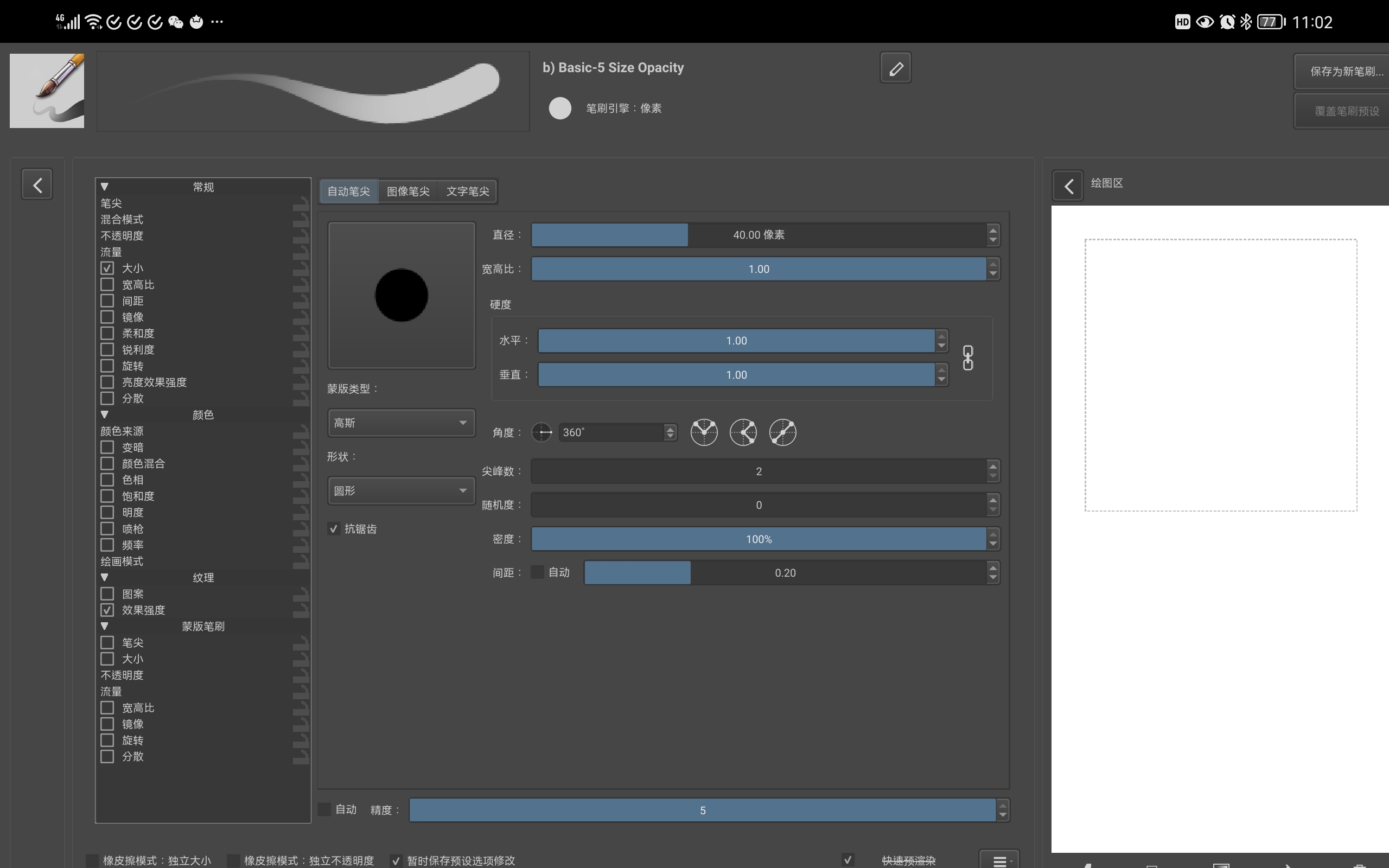Enable the 宽高比 option checkbox
This screenshot has height=868, width=1389.
coord(107,285)
